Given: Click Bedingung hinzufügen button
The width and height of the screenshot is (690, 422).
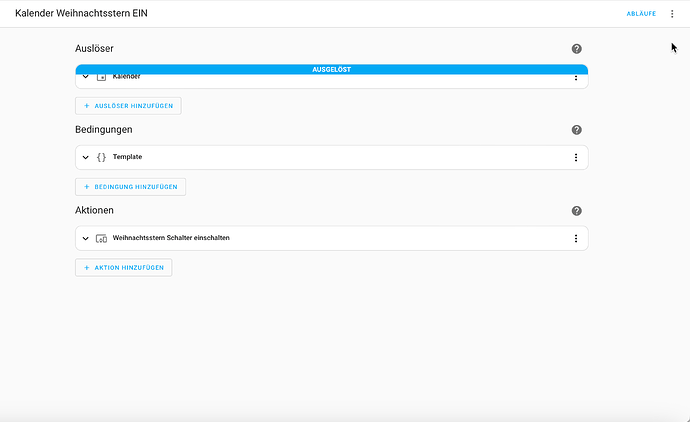Looking at the screenshot, I should pyautogui.click(x=130, y=186).
